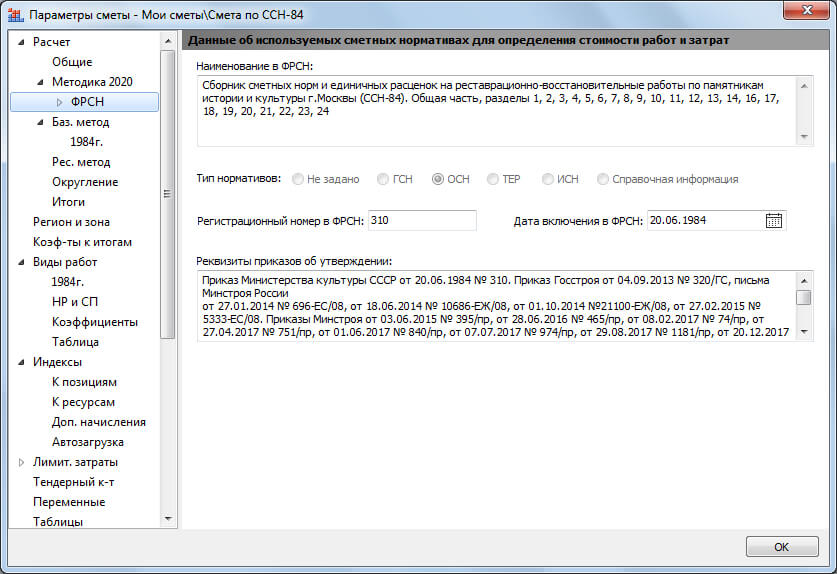Open the 'Округление' settings
Viewport: 837px width, 574px height.
(85, 182)
